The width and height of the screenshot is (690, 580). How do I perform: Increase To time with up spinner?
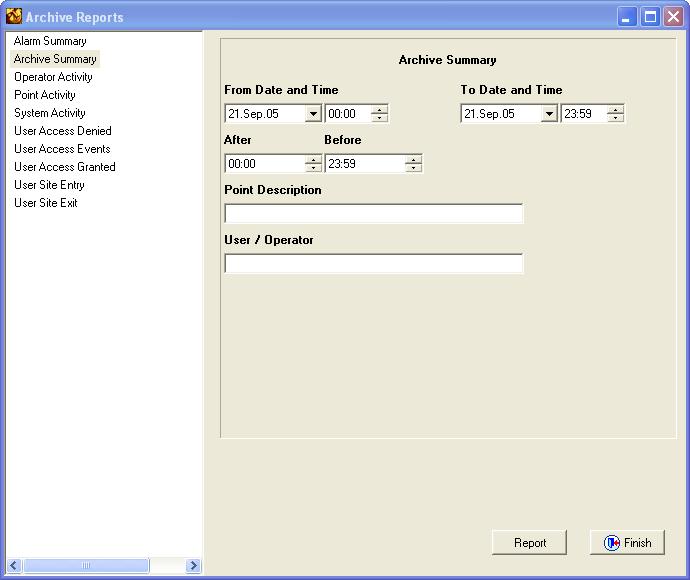tap(615, 110)
